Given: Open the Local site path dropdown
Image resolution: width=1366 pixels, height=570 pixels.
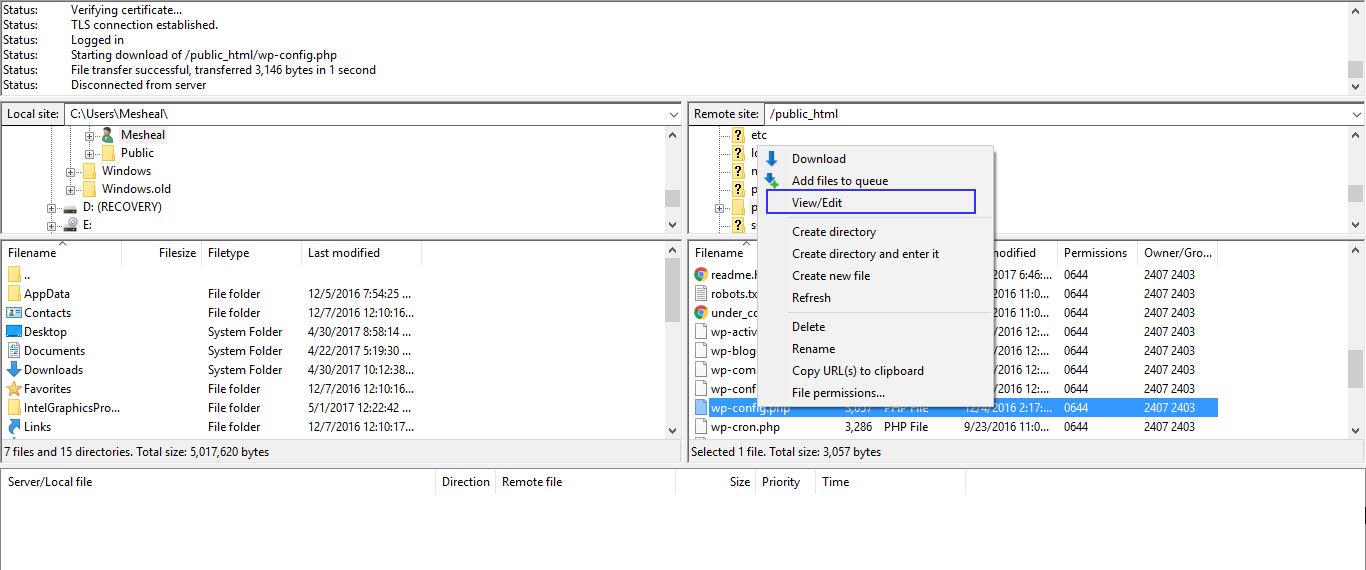Looking at the screenshot, I should (x=673, y=114).
